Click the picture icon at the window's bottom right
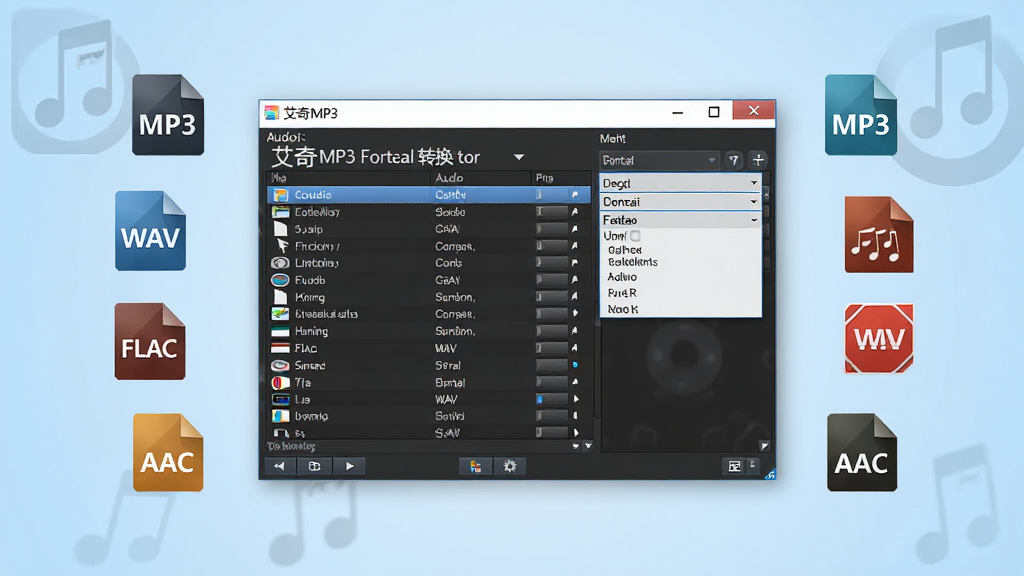 click(735, 466)
